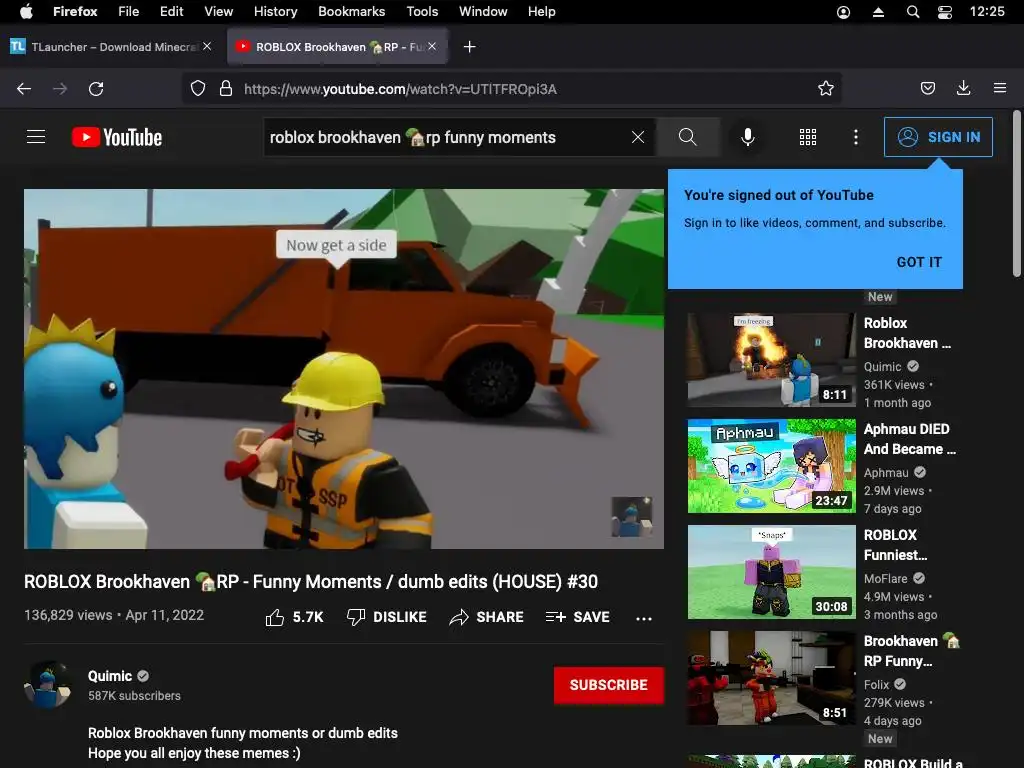
Task: Open the Tools menu
Action: (422, 12)
